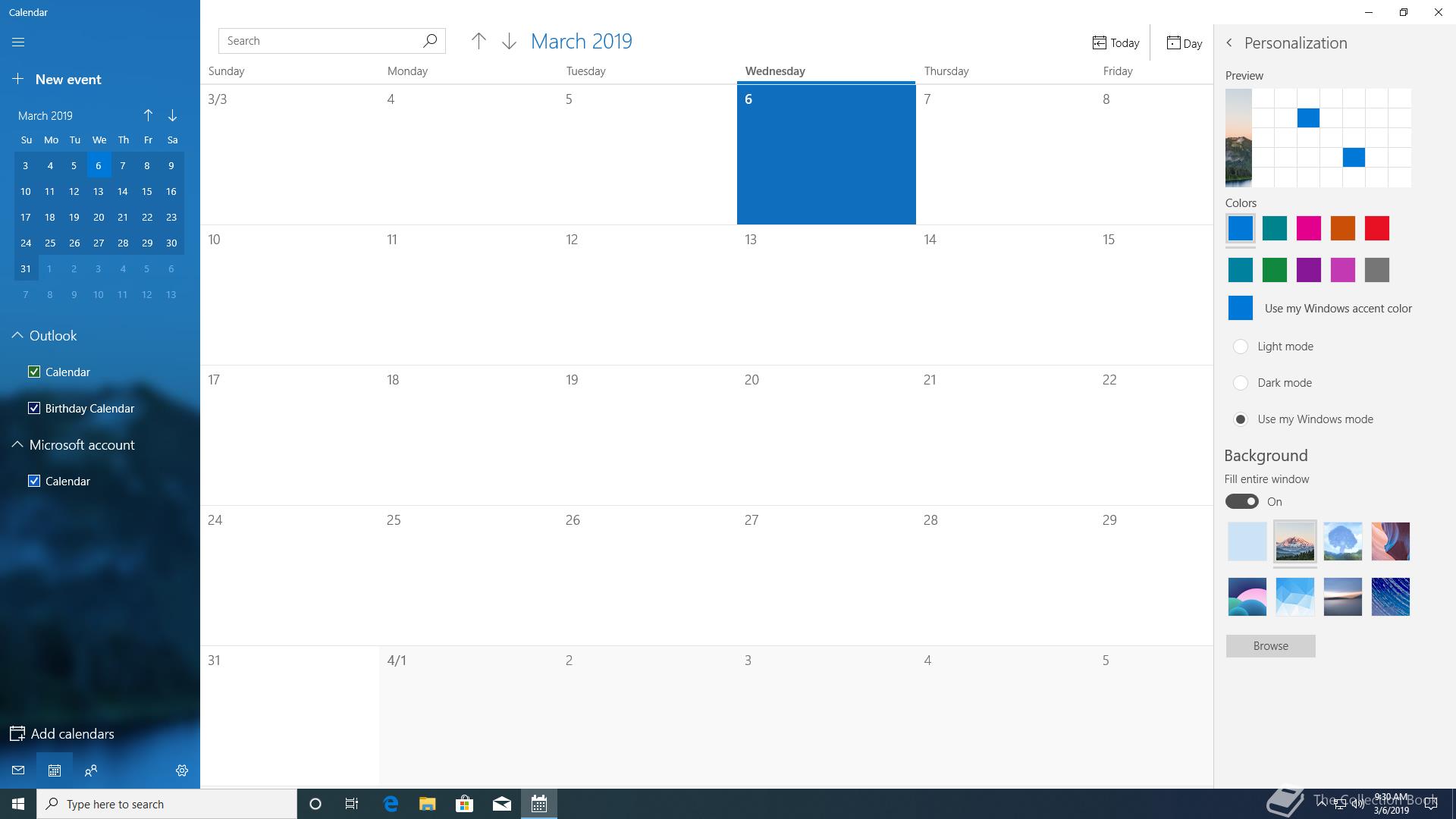Select plain light blue background thumbnail
This screenshot has height=819, width=1456.
[1247, 541]
